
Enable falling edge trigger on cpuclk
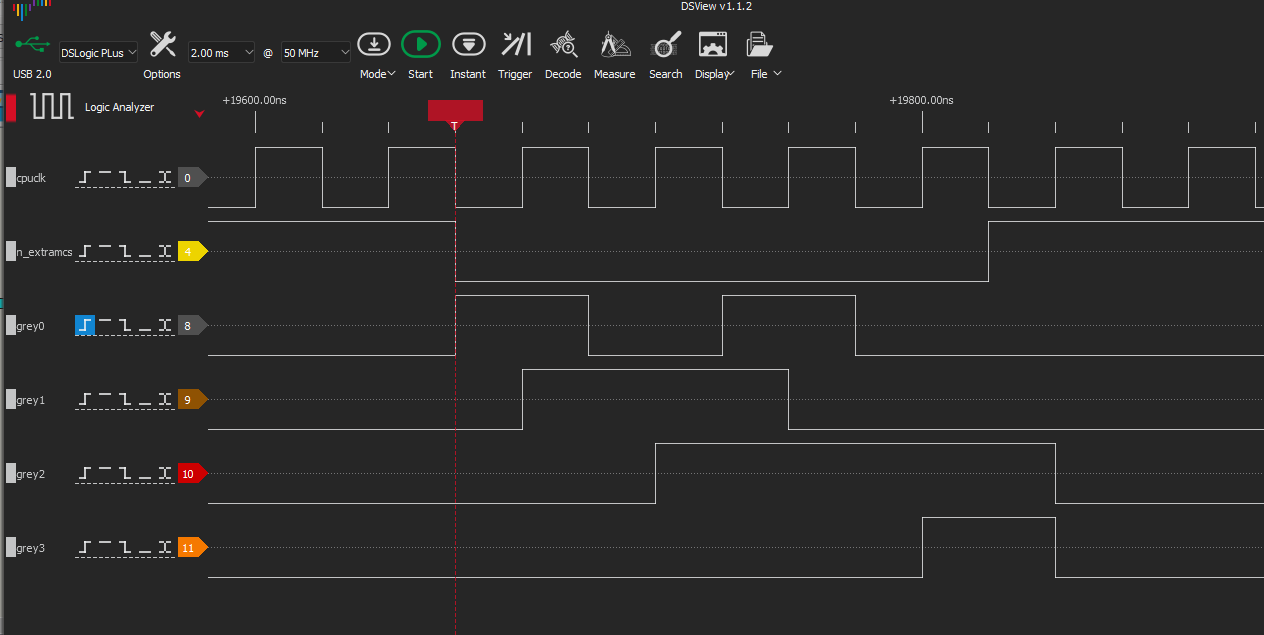[x=125, y=177]
